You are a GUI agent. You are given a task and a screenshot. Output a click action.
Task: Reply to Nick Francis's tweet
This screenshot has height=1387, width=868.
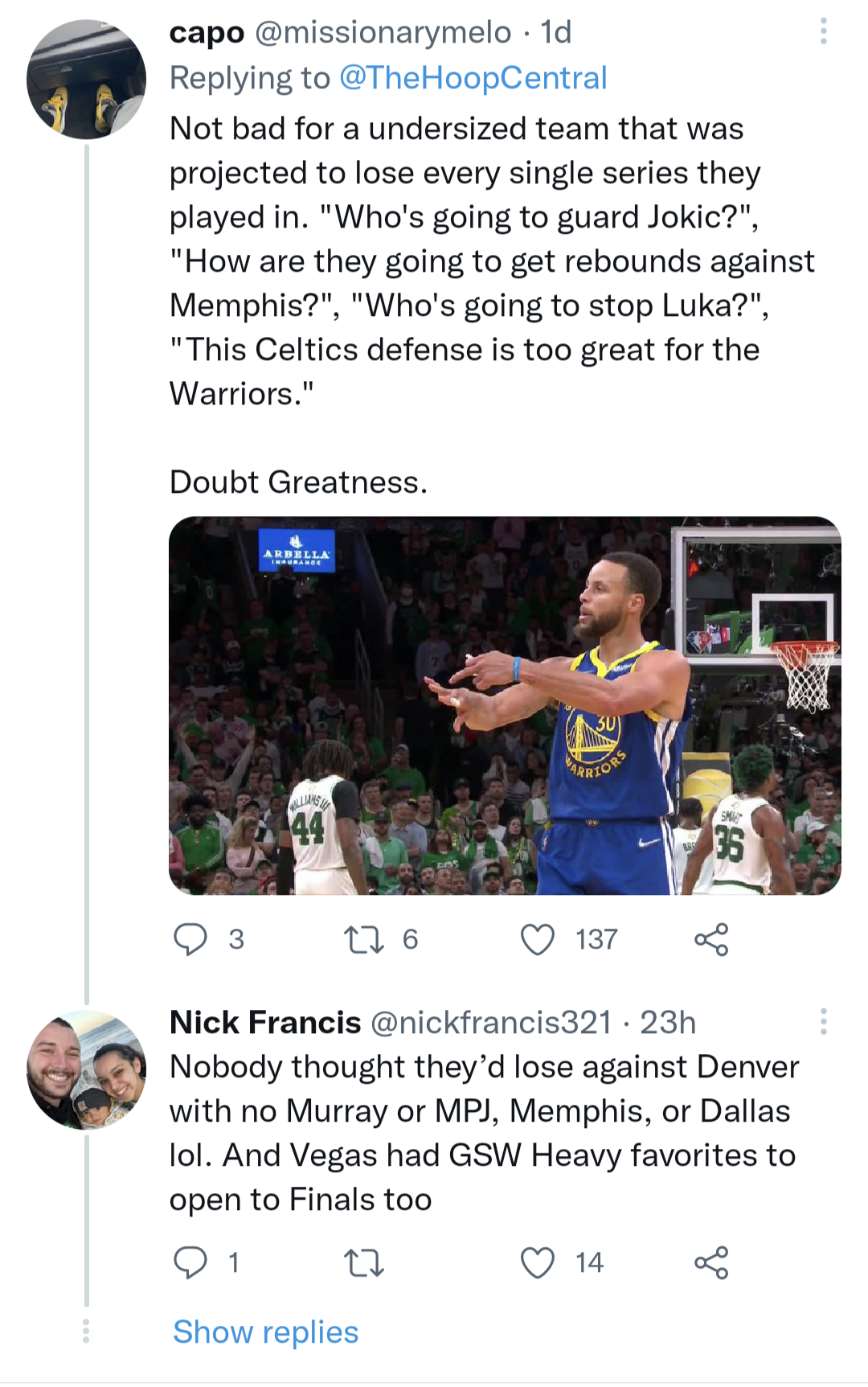[x=191, y=1262]
